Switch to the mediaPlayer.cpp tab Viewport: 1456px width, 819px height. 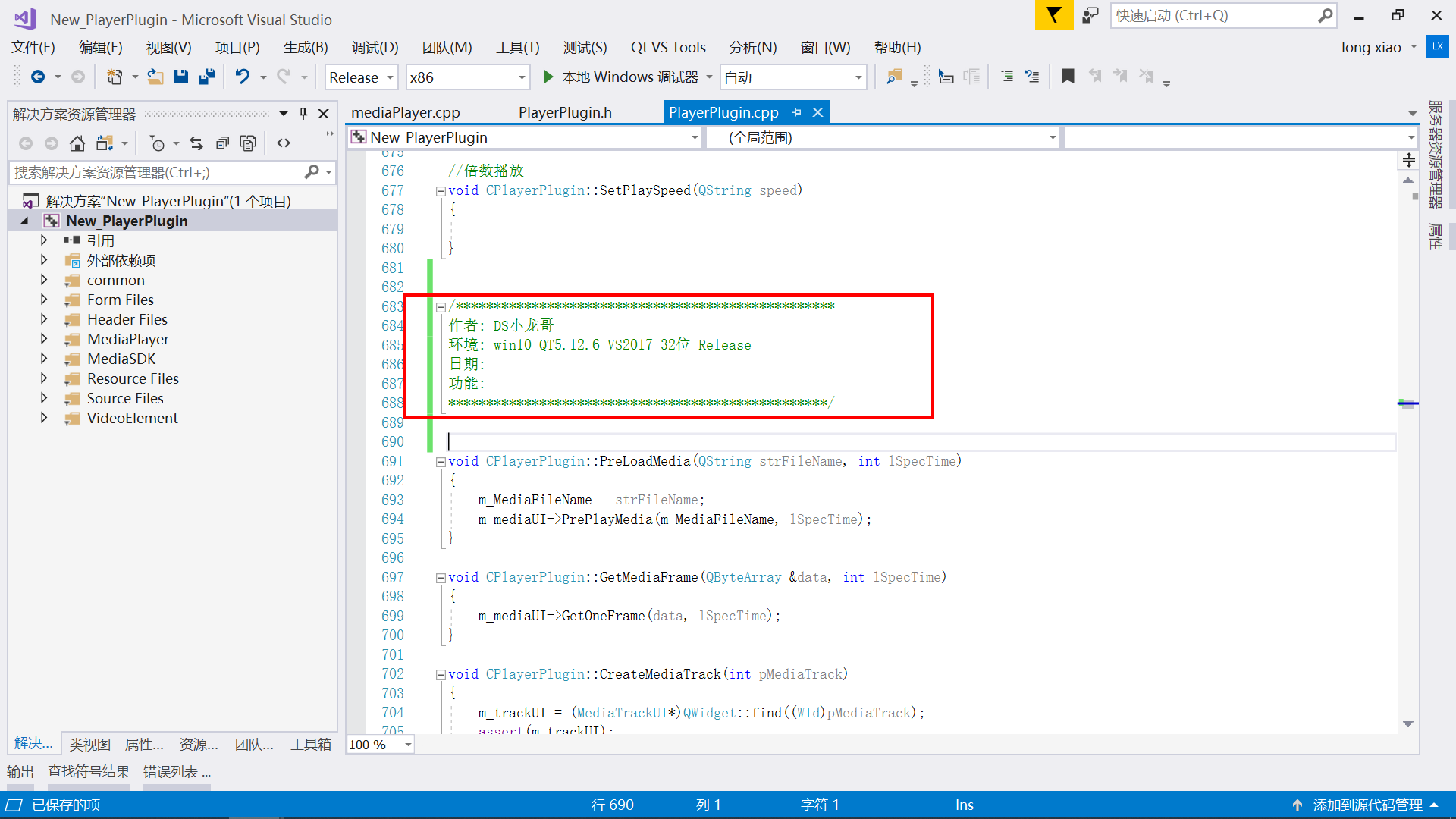pyautogui.click(x=406, y=112)
